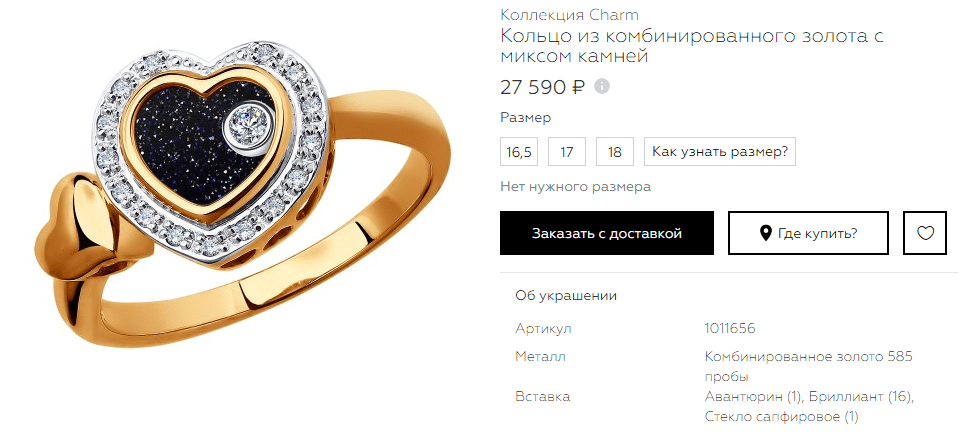Select ring size 16,5
The height and width of the screenshot is (432, 974).
[x=519, y=152]
